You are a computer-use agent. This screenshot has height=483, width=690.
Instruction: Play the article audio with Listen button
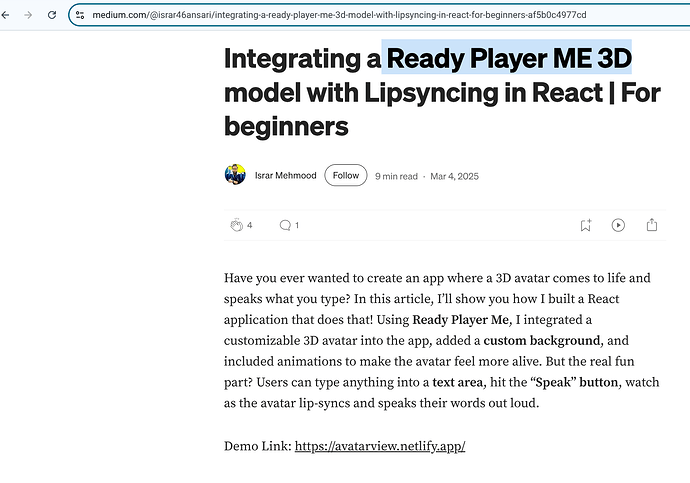tap(618, 225)
